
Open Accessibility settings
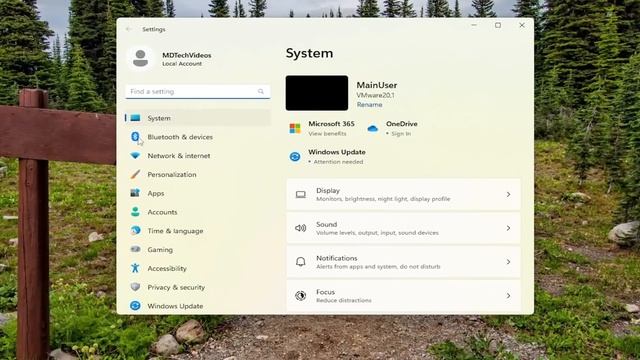tap(198, 268)
